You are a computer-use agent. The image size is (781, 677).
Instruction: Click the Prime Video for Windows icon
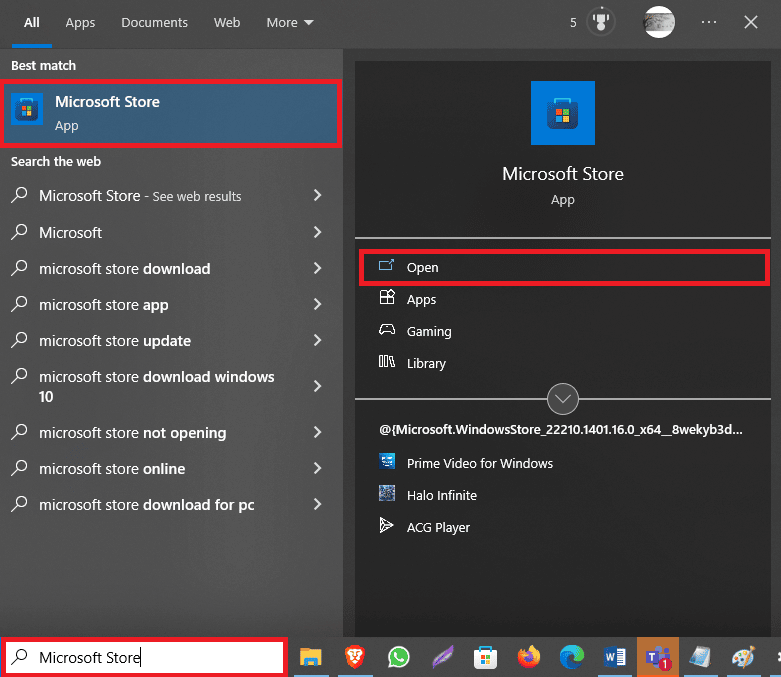pyautogui.click(x=387, y=462)
